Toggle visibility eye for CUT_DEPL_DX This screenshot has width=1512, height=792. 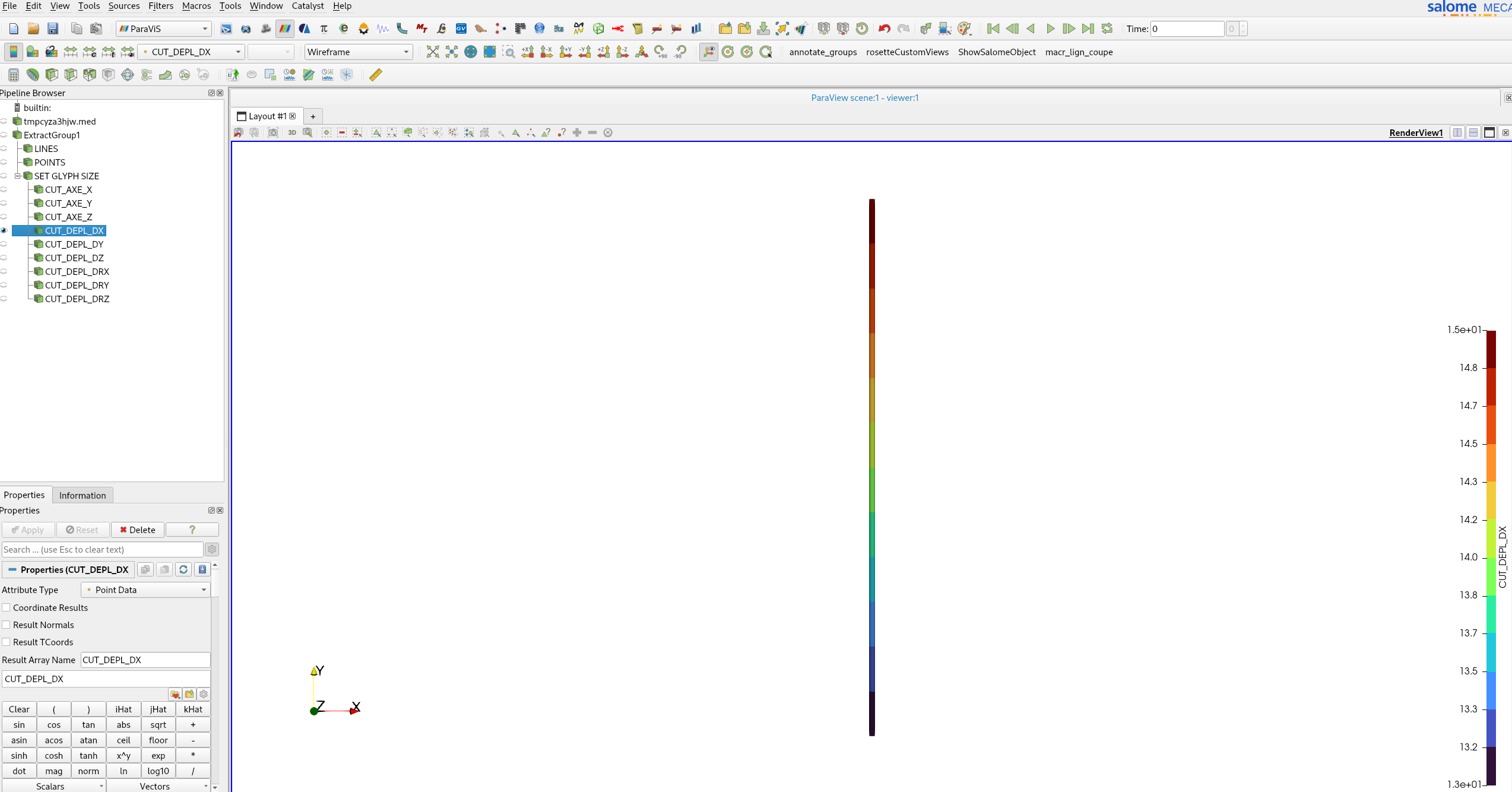click(x=4, y=230)
